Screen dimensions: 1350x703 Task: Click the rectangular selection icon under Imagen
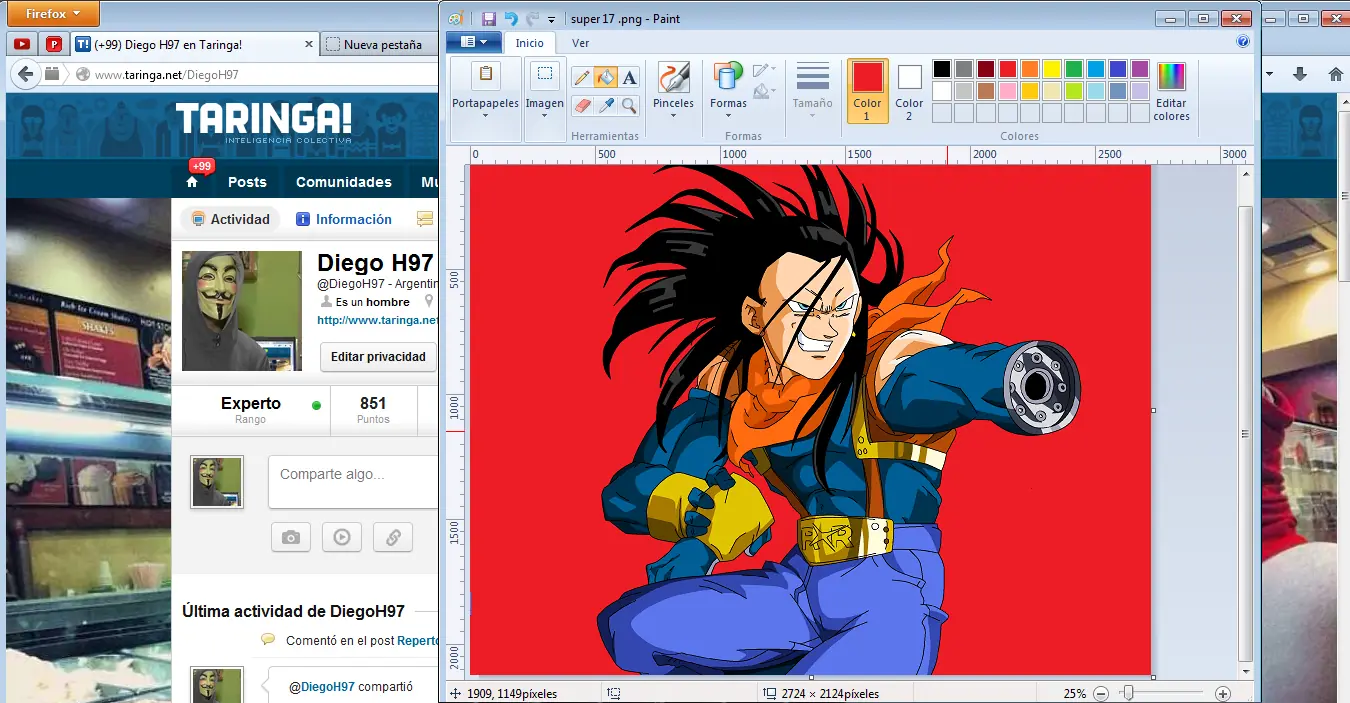pyautogui.click(x=544, y=74)
